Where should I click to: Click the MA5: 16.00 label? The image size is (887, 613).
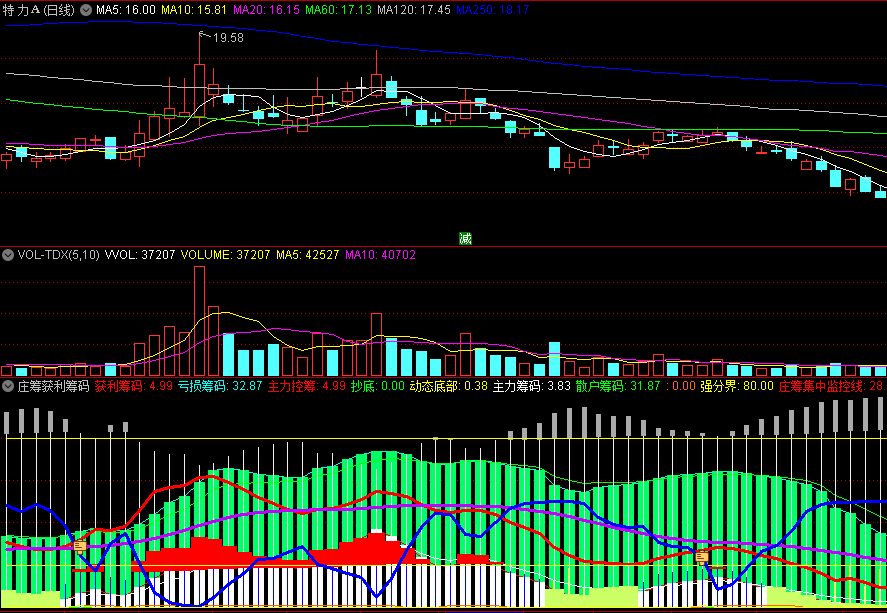pyautogui.click(x=126, y=10)
